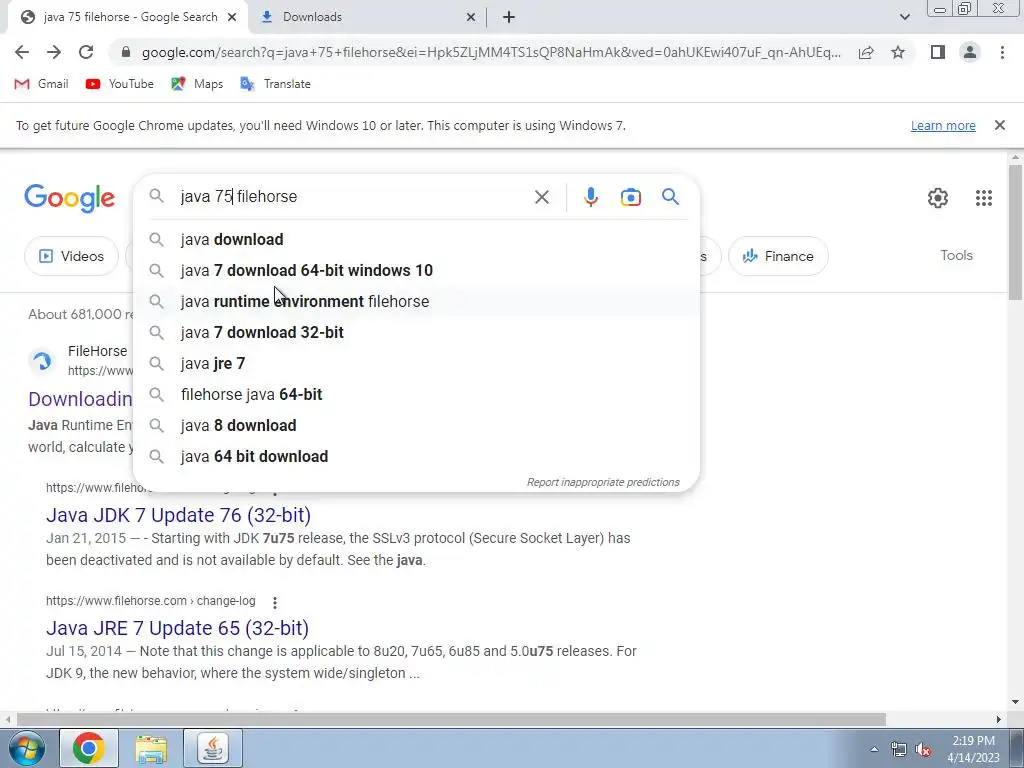Choose suggestion 'java download'

click(416, 239)
